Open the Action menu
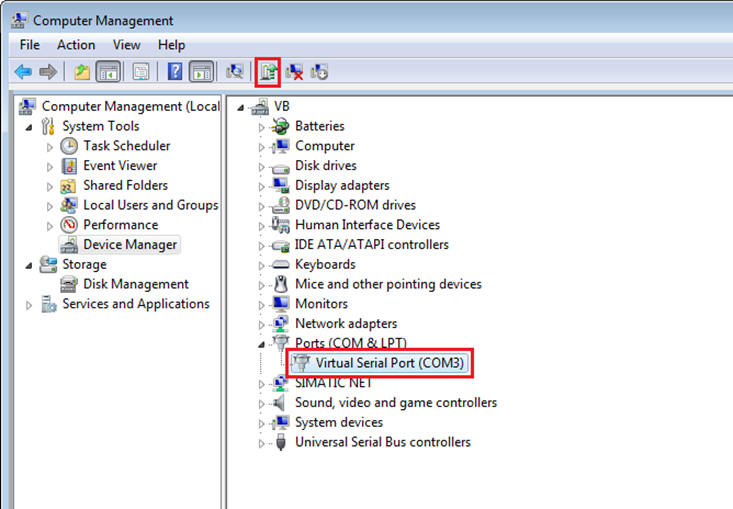 (76, 45)
